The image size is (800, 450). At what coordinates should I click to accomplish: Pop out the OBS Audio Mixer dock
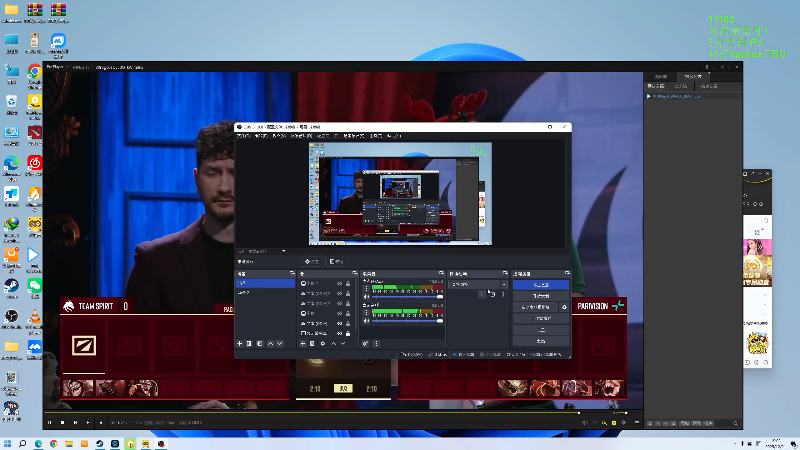coord(441,273)
